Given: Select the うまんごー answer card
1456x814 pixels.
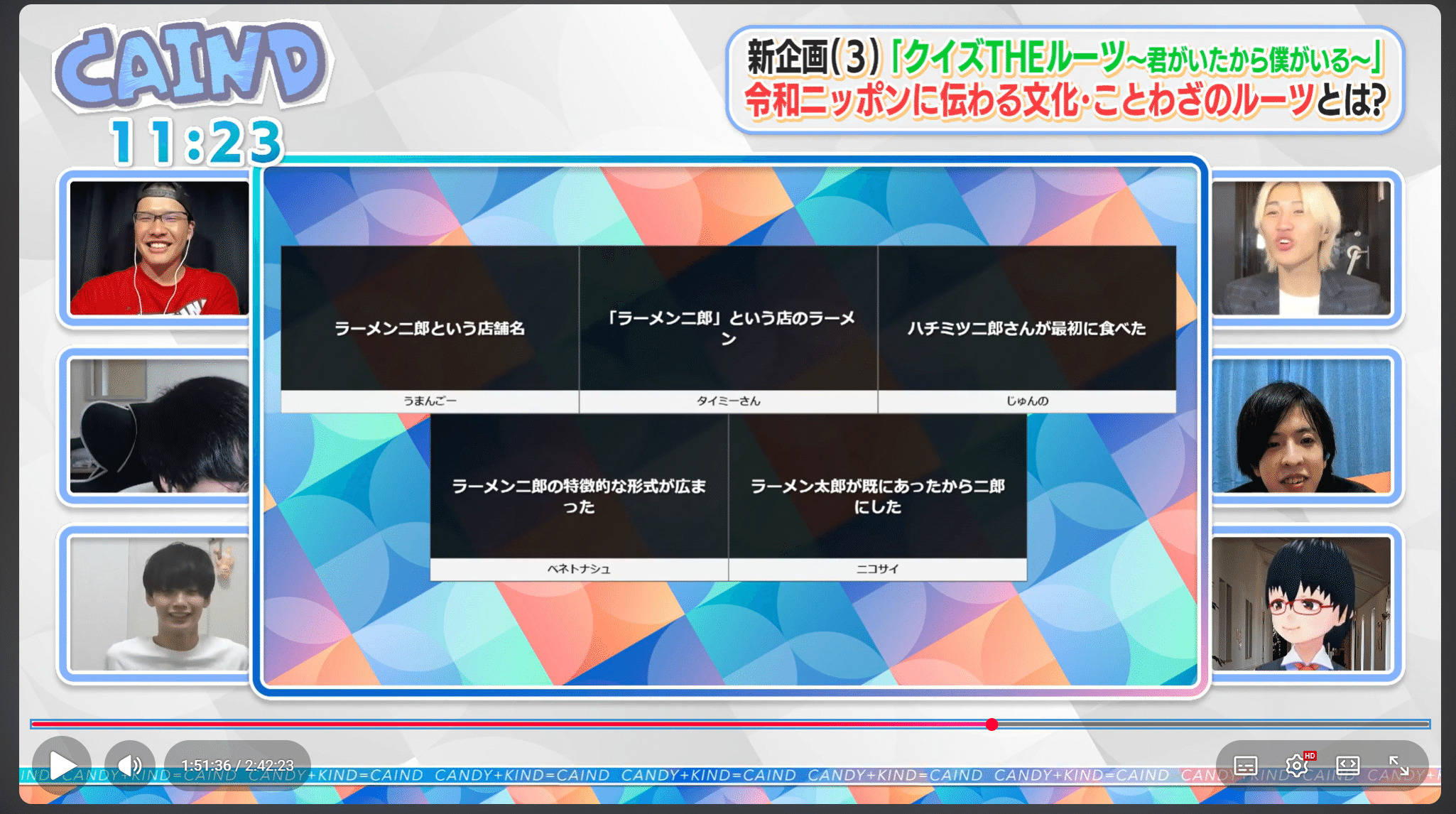Looking at the screenshot, I should click(x=429, y=329).
